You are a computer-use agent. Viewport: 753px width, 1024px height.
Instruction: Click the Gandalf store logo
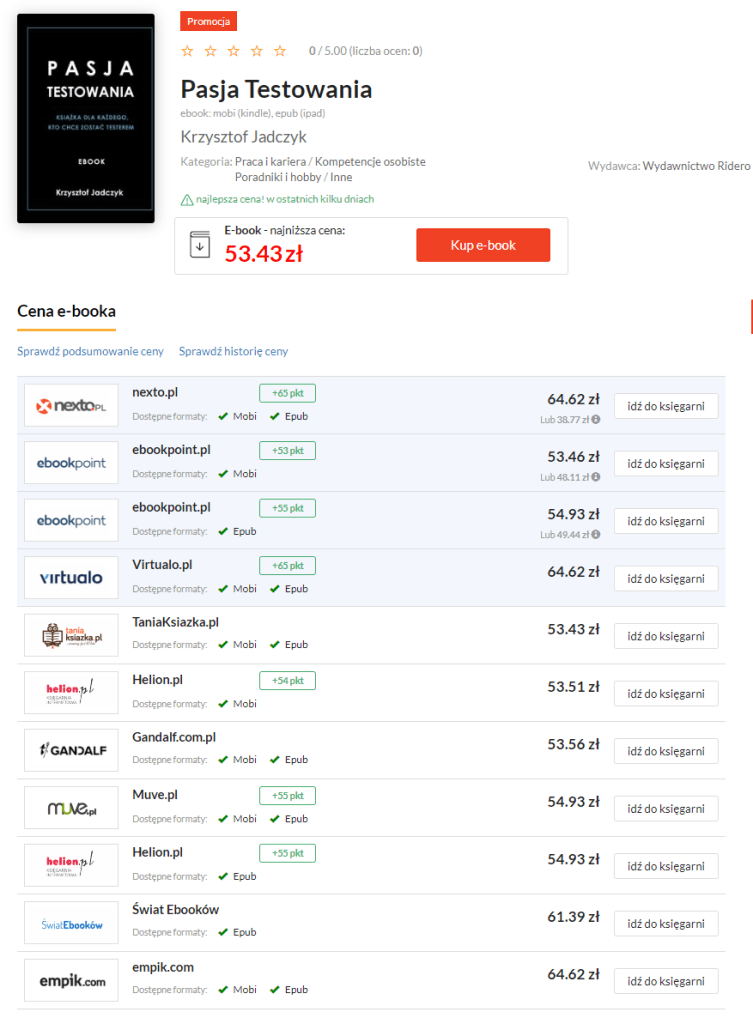pos(71,750)
